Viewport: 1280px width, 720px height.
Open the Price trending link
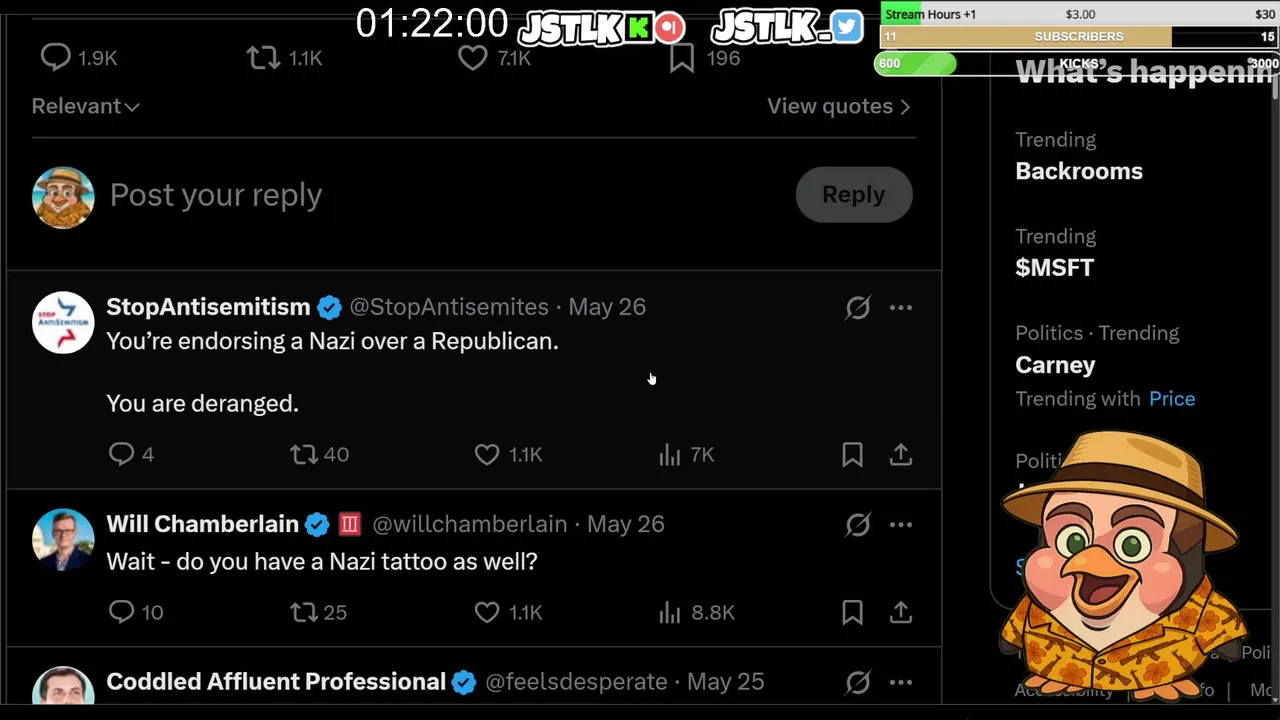pos(1172,398)
